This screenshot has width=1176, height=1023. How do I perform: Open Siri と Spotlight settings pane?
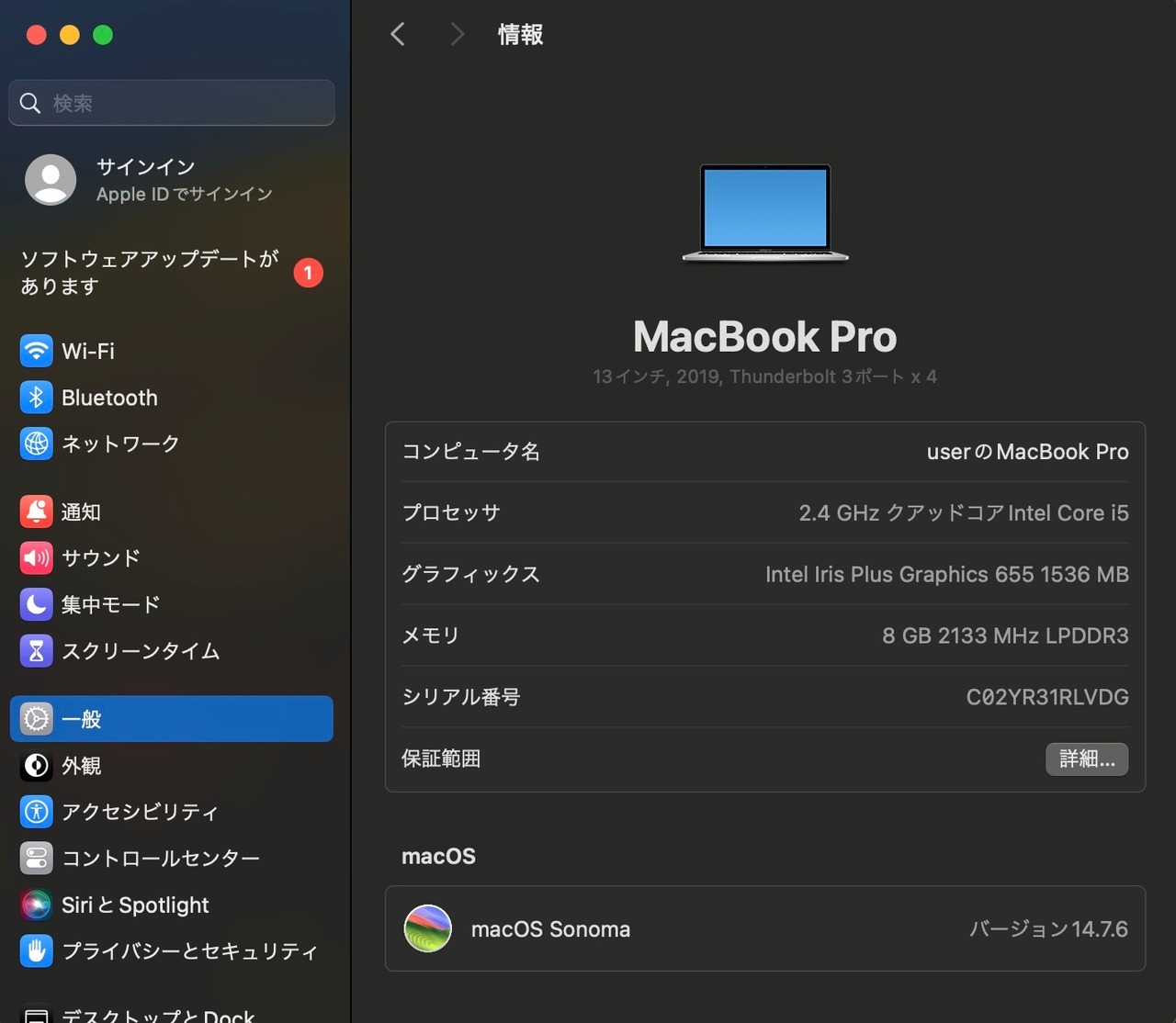(172, 905)
